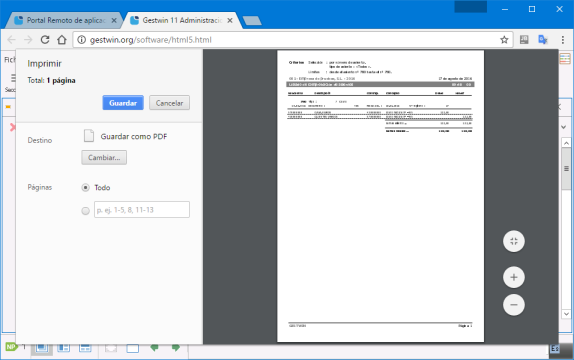Open a new browser tab

[x=252, y=21]
